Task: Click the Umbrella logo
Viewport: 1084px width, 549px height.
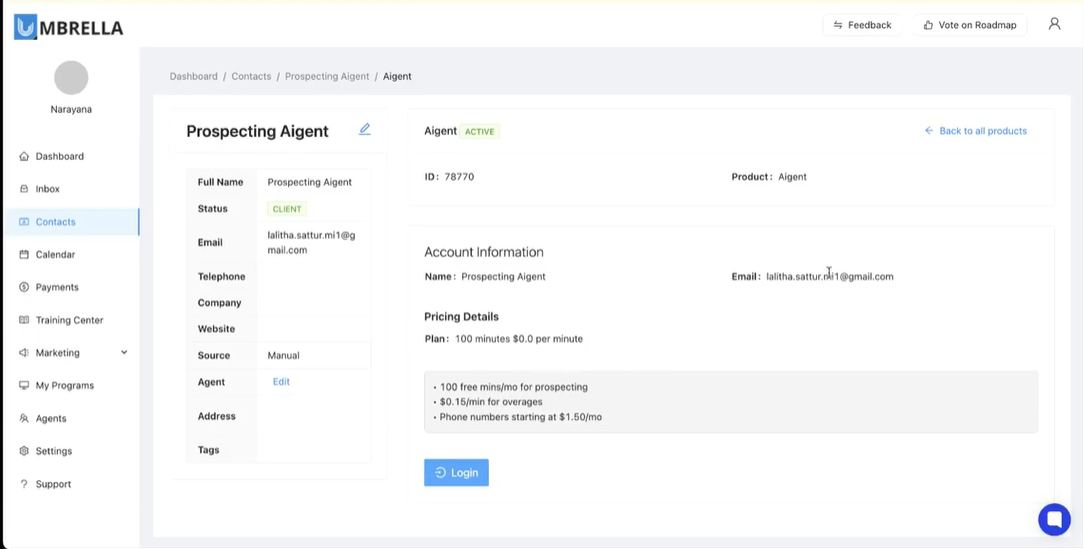Action: 68,27
